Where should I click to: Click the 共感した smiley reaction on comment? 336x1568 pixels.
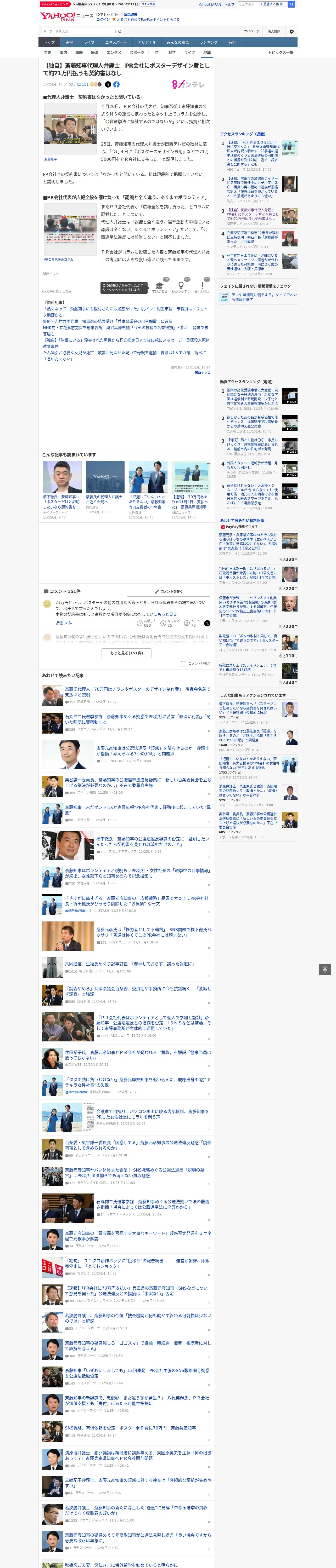pyautogui.click(x=140, y=623)
